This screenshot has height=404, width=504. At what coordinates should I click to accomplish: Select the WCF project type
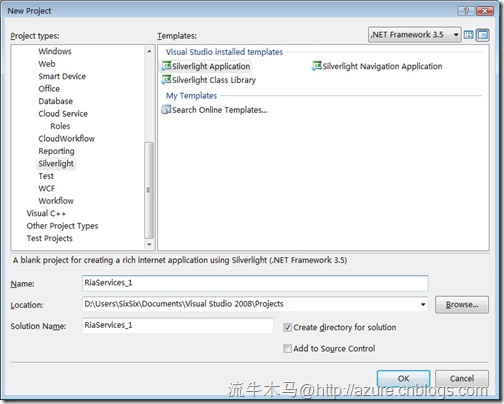47,189
